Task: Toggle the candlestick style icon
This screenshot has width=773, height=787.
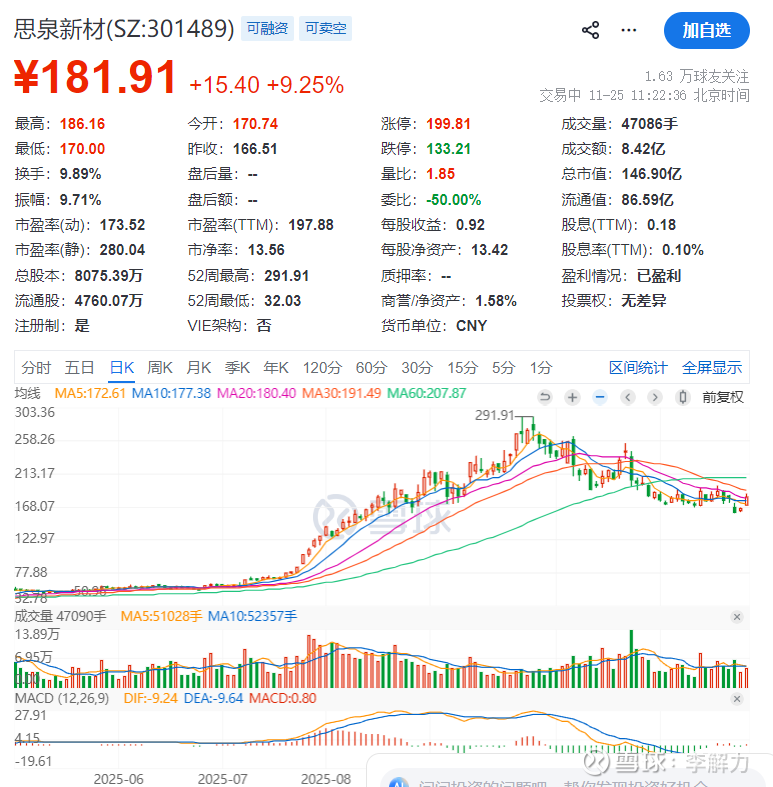Action: click(683, 398)
